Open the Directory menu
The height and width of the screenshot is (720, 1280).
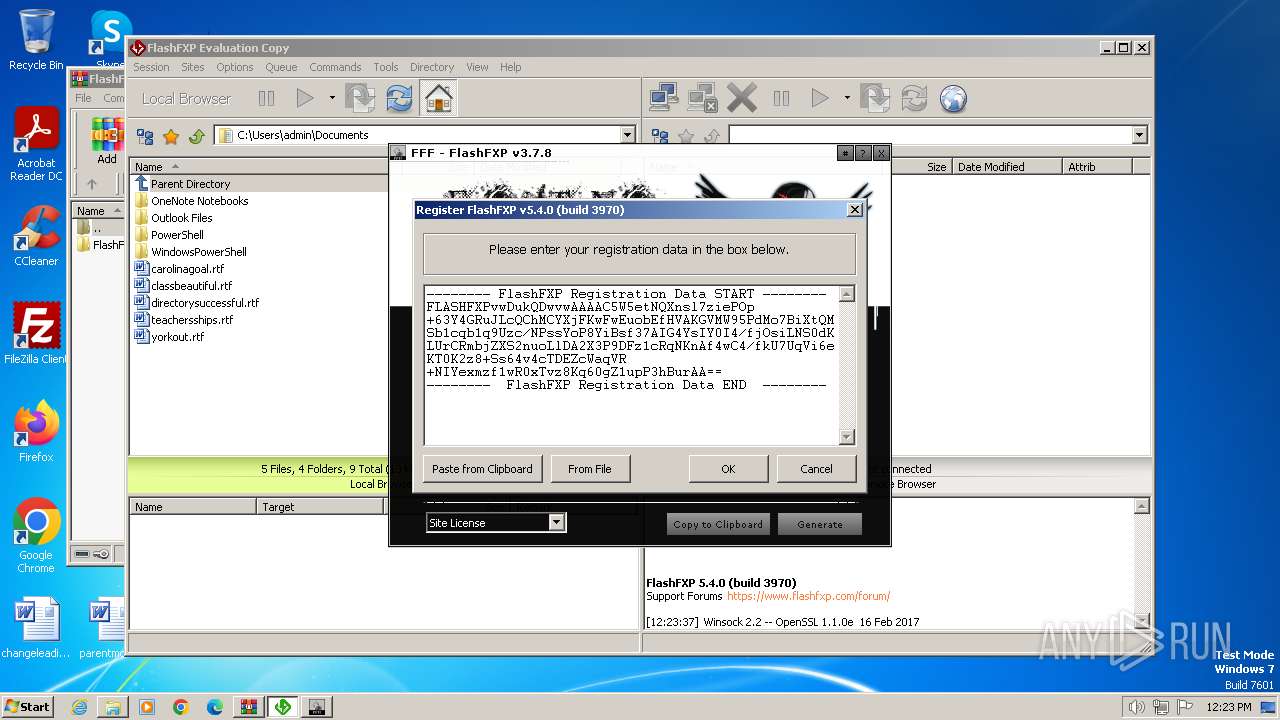pos(432,67)
